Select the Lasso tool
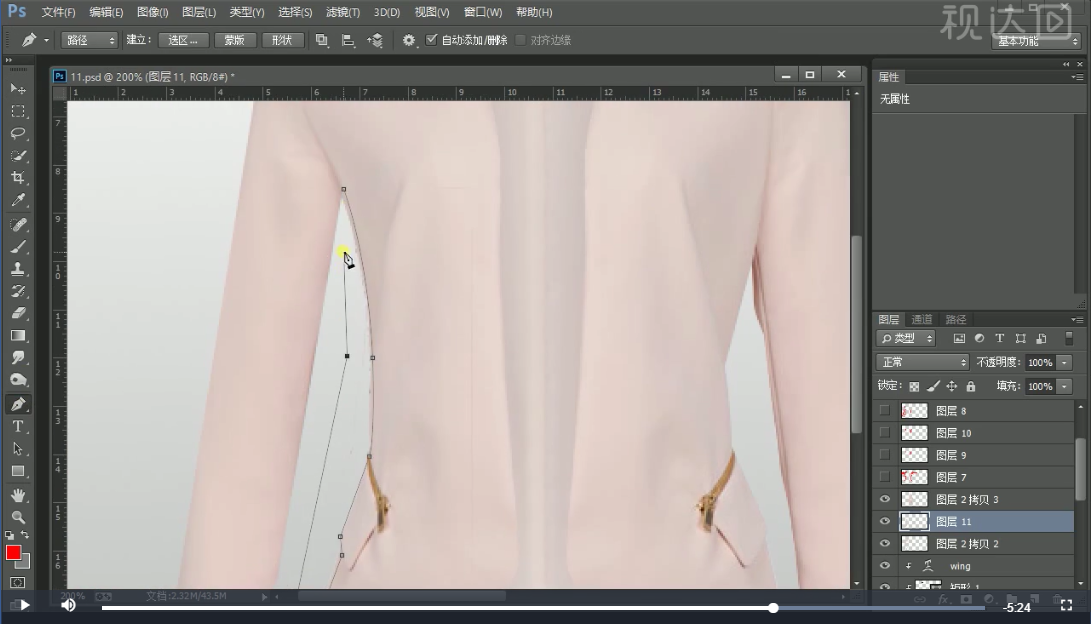1091x624 pixels. [18, 134]
